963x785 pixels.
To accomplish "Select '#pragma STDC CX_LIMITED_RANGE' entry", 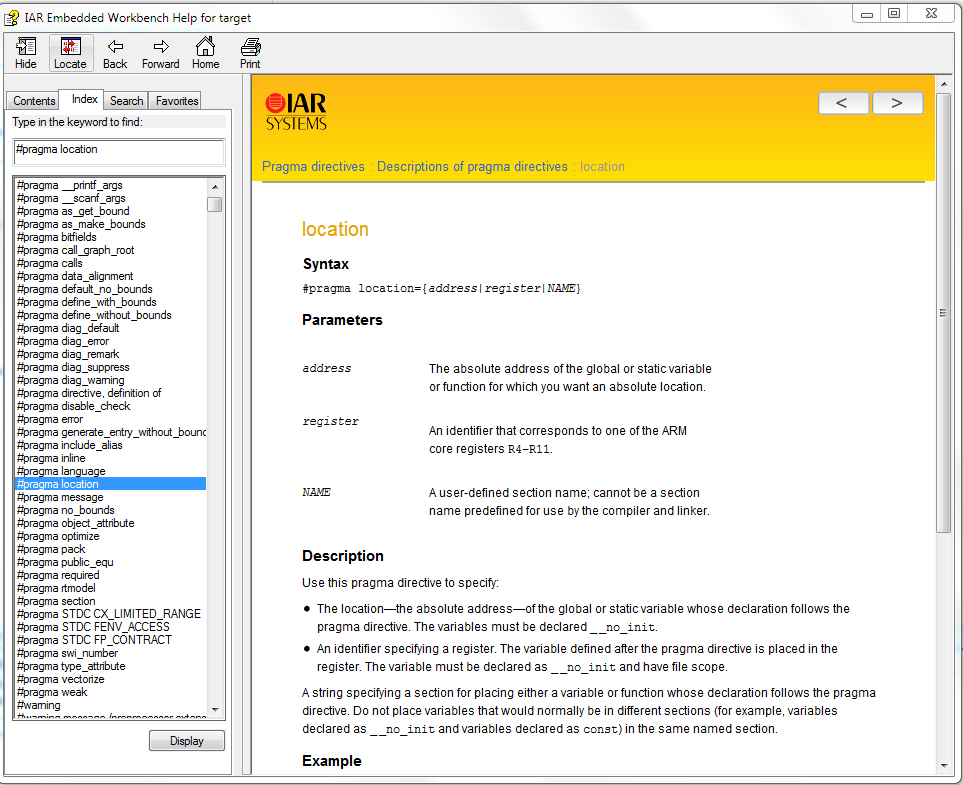I will click(109, 614).
